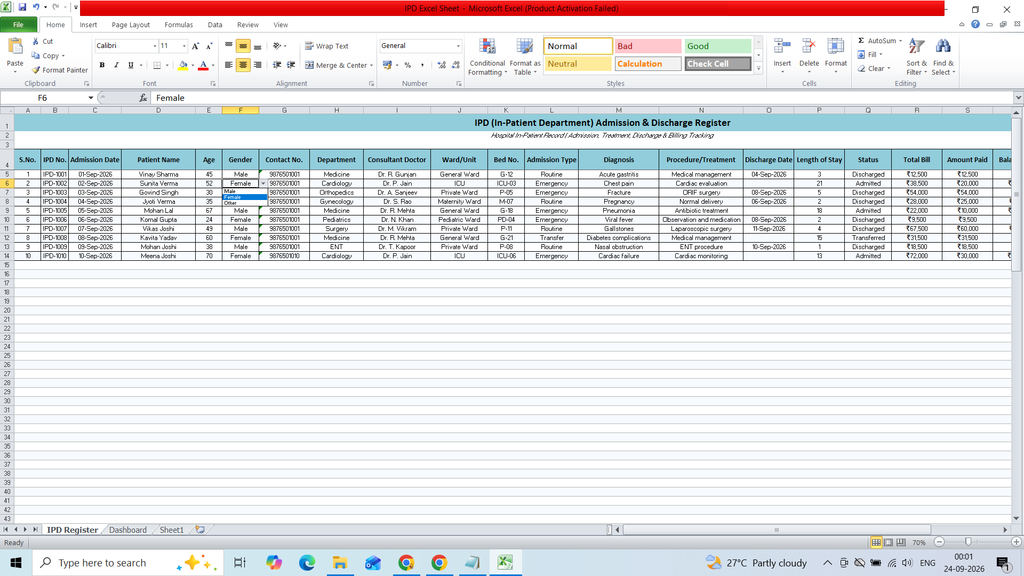
Task: Click the Increase Indent icon
Action: click(291, 65)
